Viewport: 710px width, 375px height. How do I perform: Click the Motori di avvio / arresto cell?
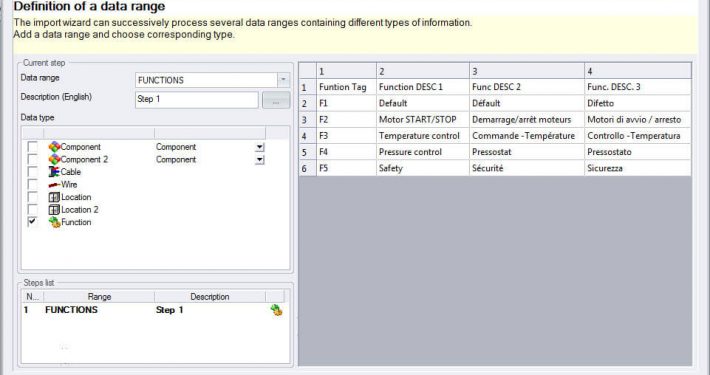coord(638,120)
